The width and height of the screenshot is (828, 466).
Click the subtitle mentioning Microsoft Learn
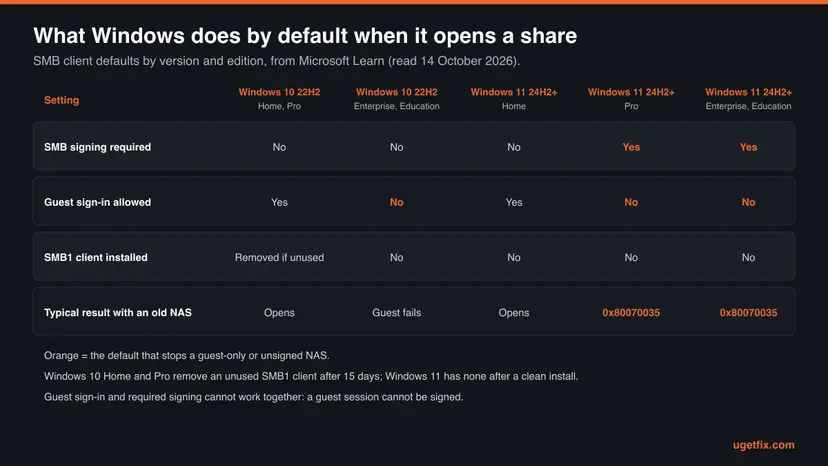pyautogui.click(x=276, y=61)
